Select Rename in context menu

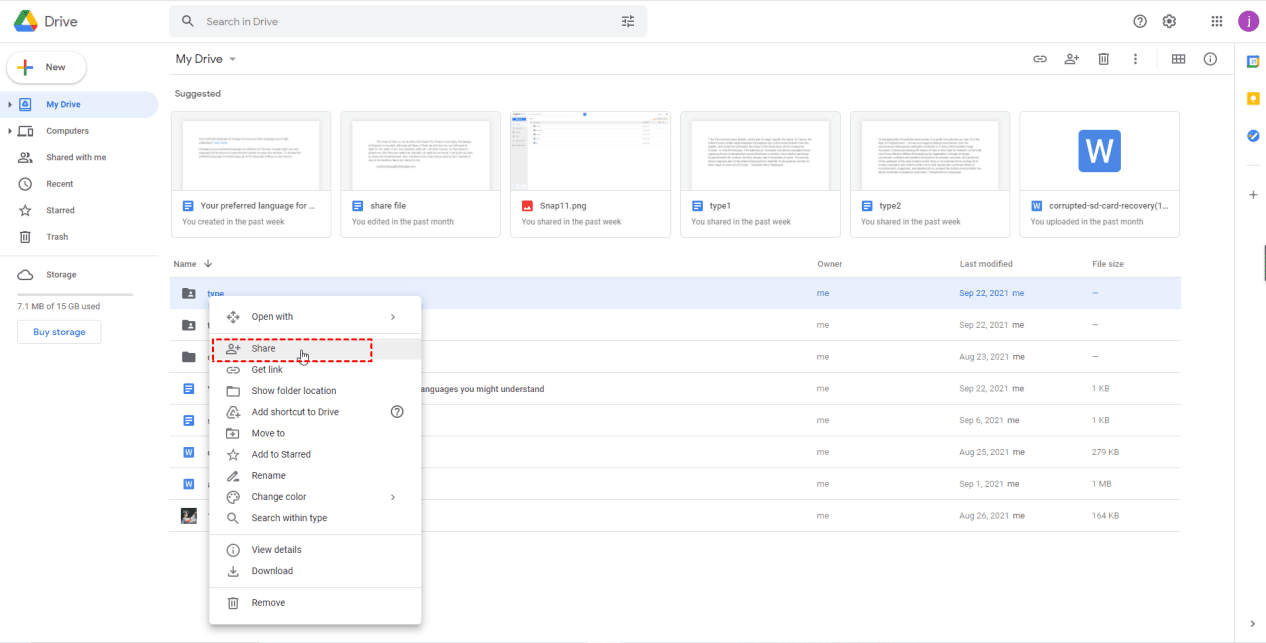[x=315, y=476]
